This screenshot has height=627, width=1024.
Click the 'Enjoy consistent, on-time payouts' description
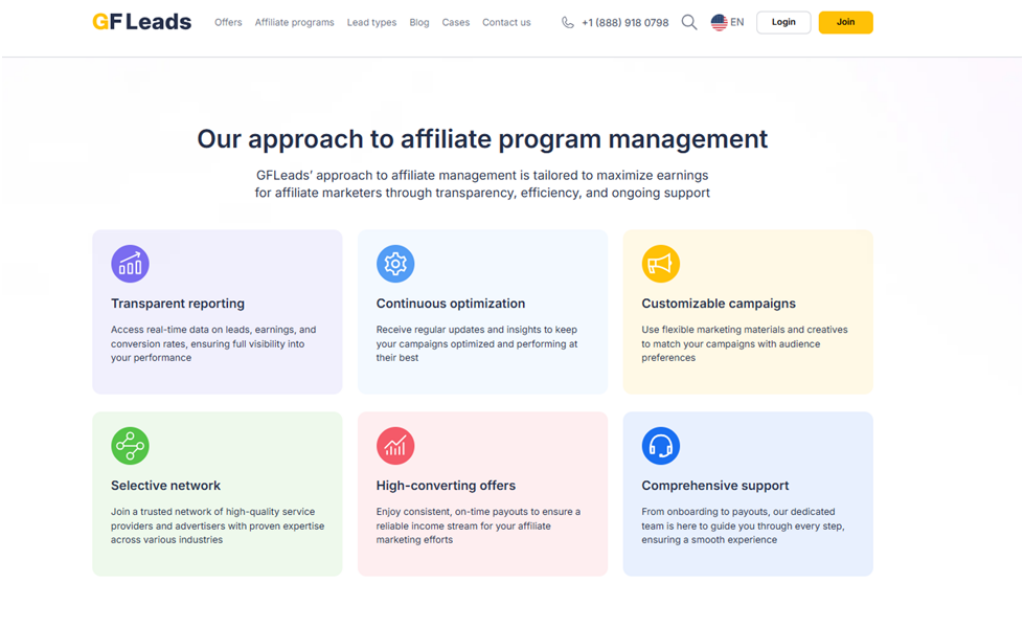[x=478, y=526]
